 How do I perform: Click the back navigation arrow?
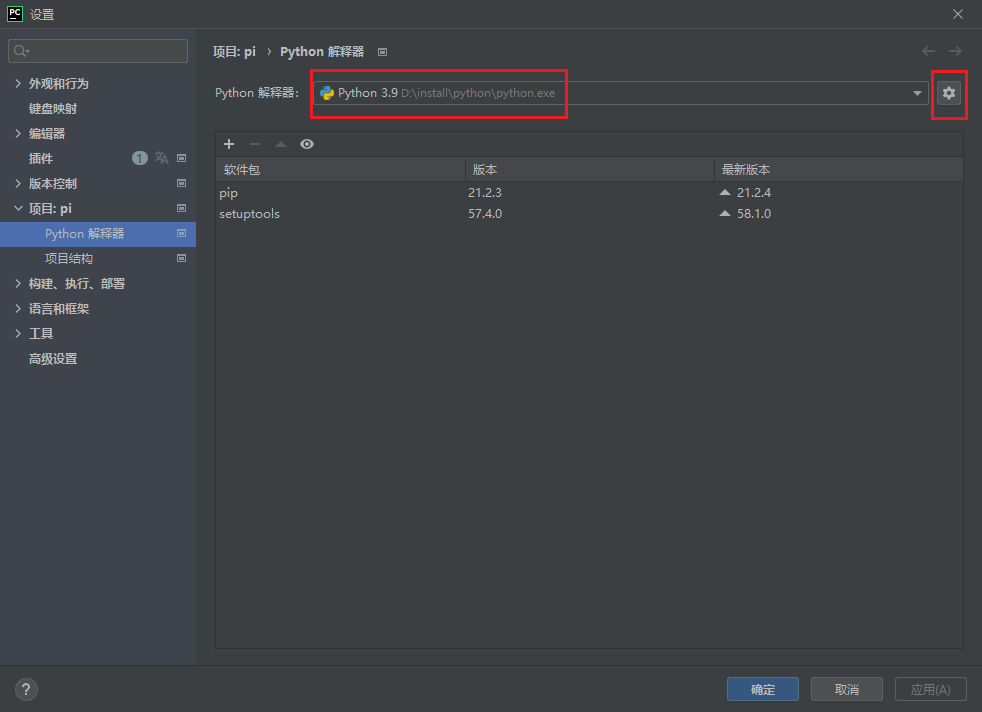[x=929, y=51]
